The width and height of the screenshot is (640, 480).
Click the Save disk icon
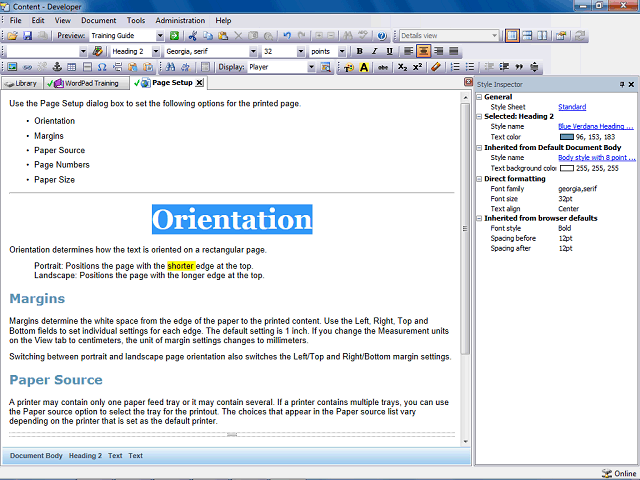(x=27, y=36)
